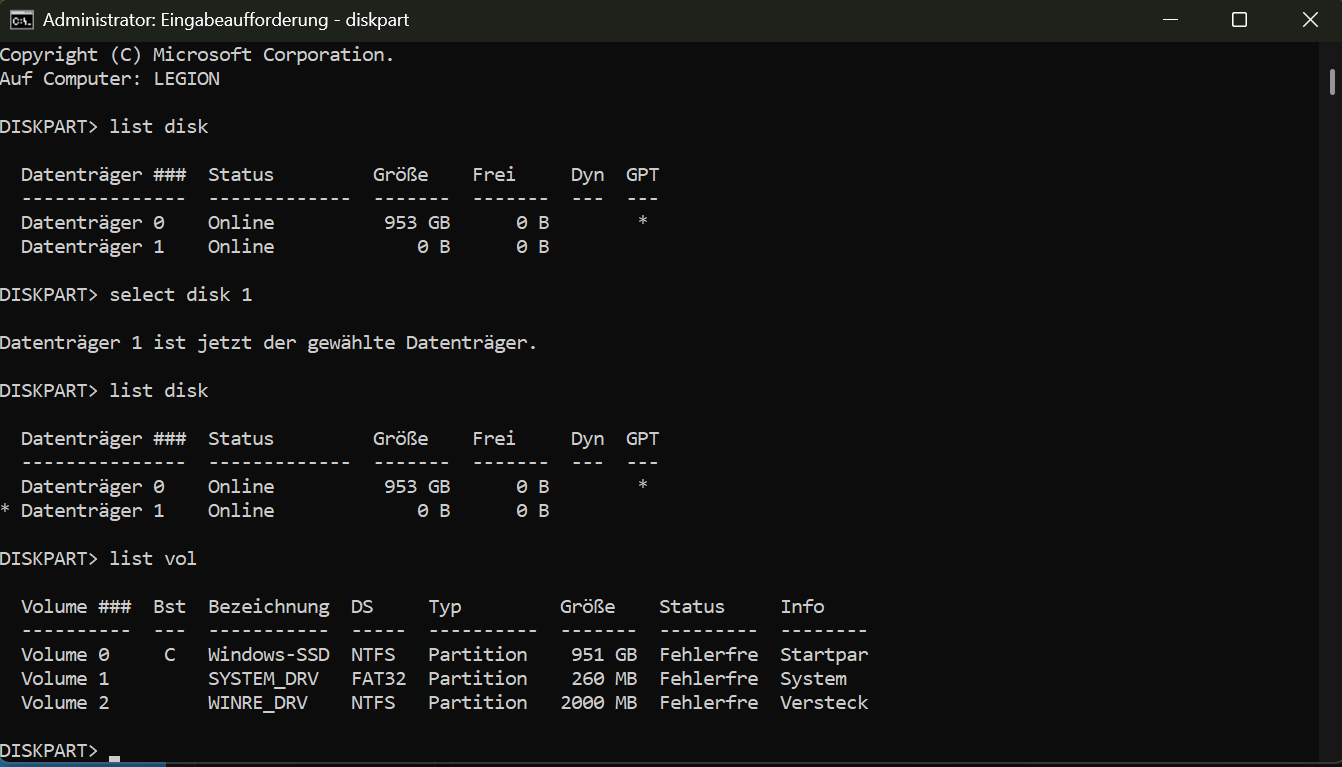Click the GPT column header text
This screenshot has height=767, width=1342.
click(641, 174)
